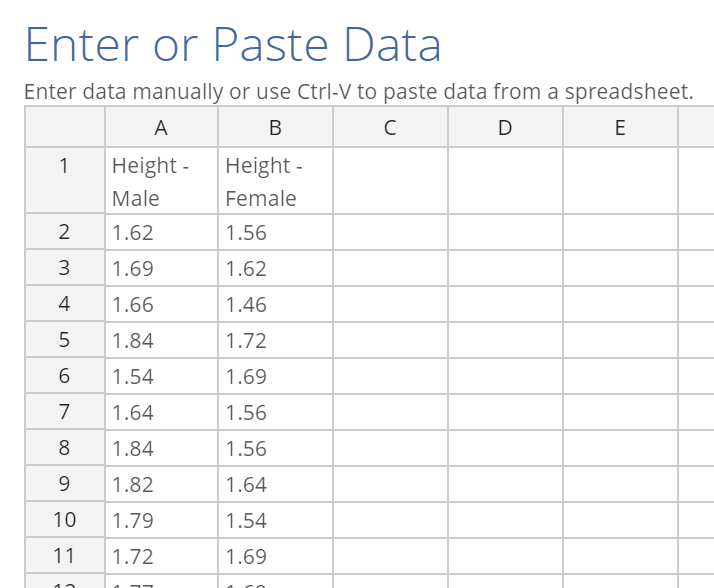Click cell B10 containing 1.54

(275, 520)
